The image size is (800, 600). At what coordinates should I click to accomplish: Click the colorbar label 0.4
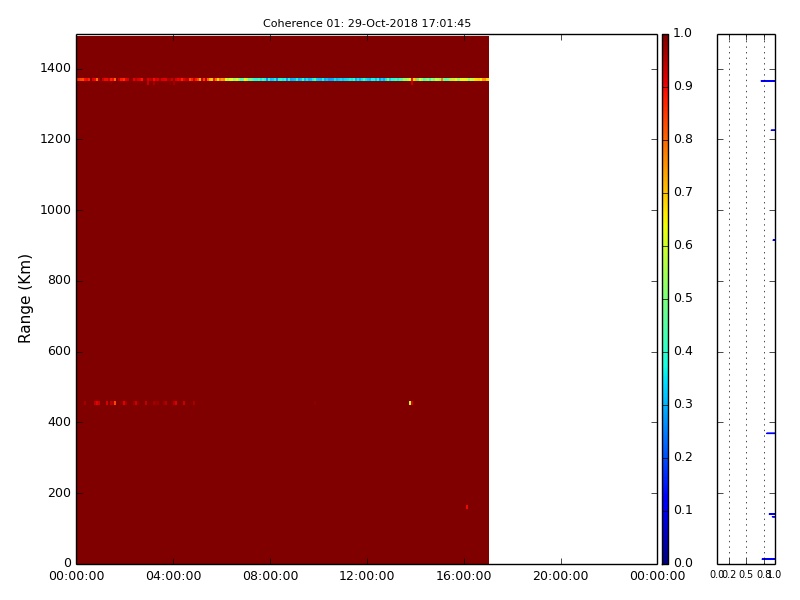click(x=683, y=352)
